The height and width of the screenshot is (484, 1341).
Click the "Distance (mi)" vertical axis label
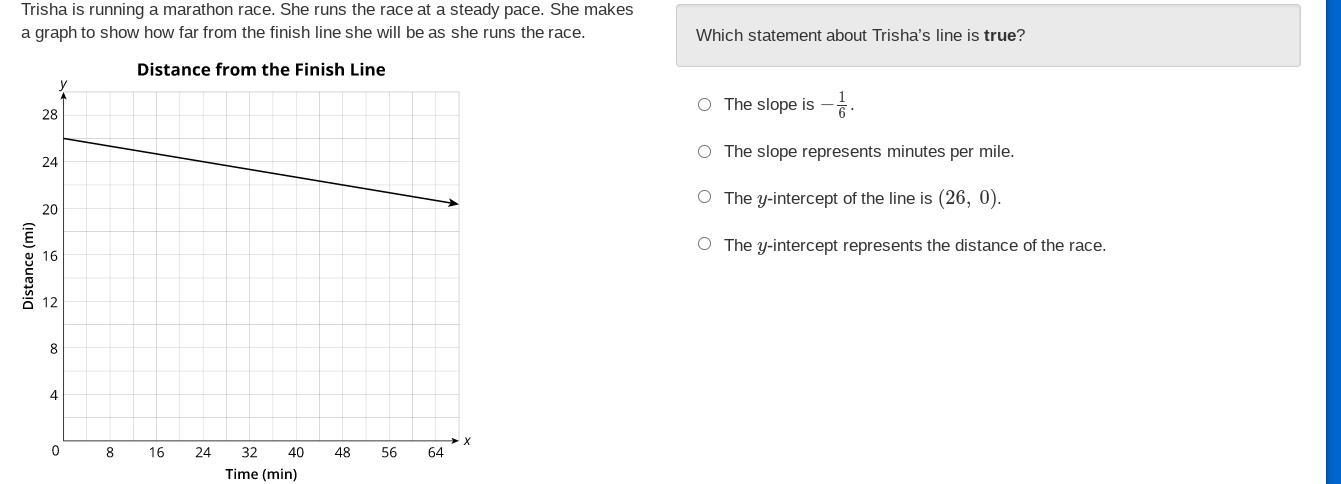click(x=28, y=266)
